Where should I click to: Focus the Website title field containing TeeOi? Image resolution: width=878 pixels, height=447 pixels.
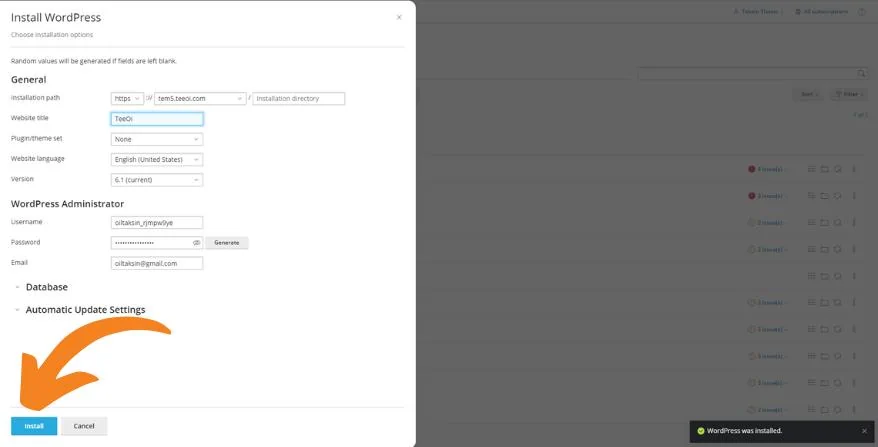[x=157, y=119]
